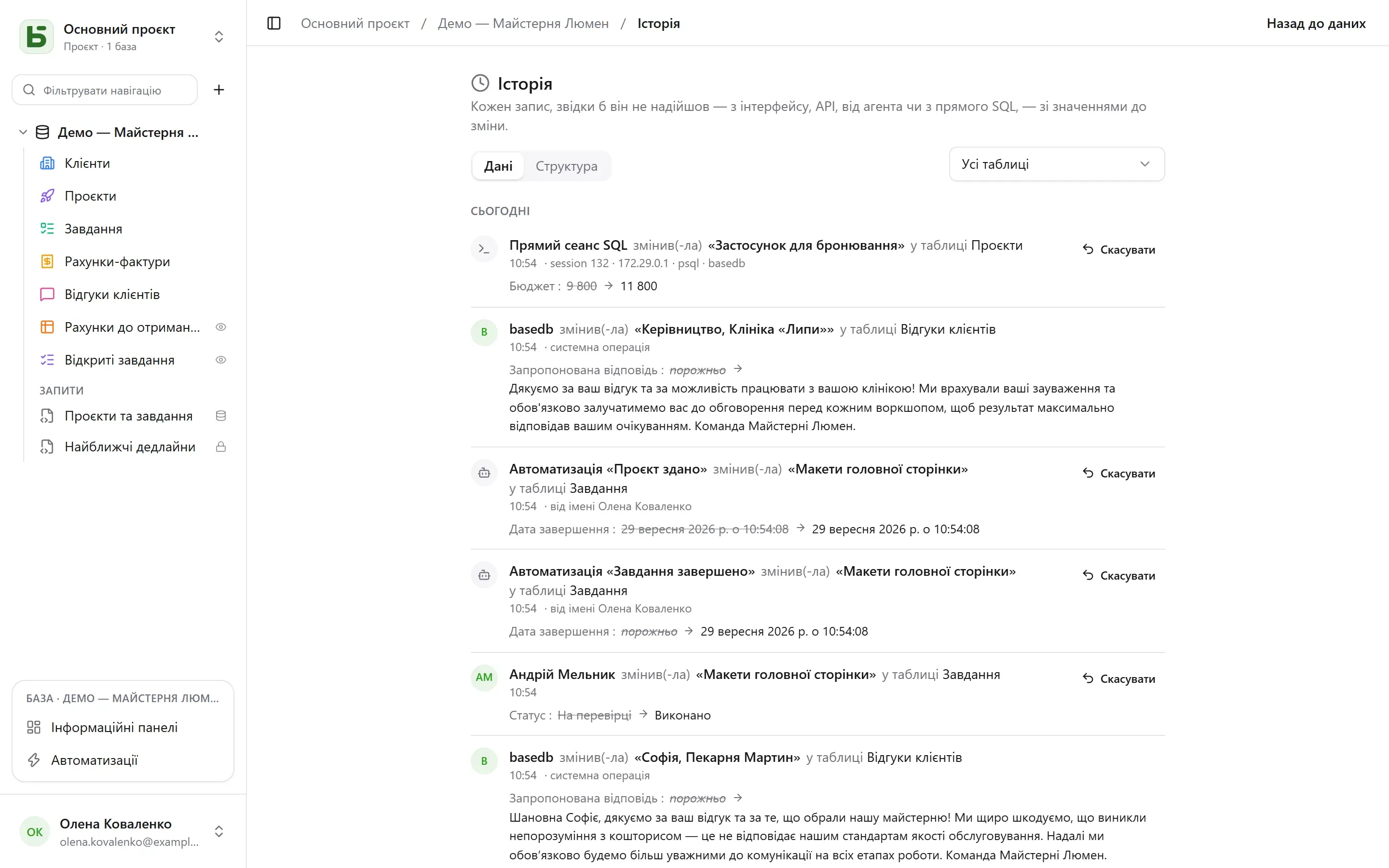Screen dimensions: 1389x868
Task: Open Відкриті завдання view icon
Action: [47, 360]
